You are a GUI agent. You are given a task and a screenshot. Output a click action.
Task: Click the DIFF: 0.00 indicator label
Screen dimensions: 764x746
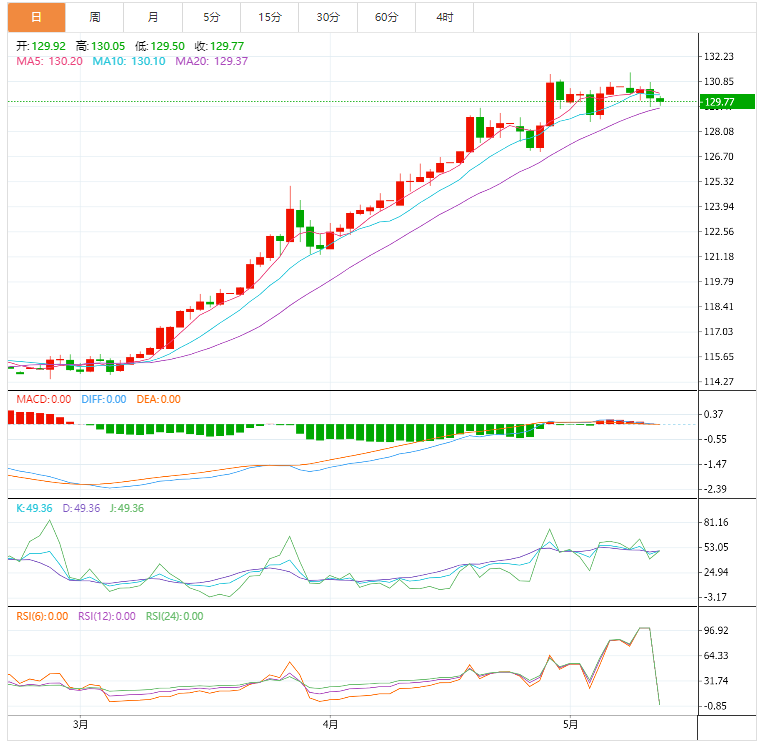click(x=103, y=399)
